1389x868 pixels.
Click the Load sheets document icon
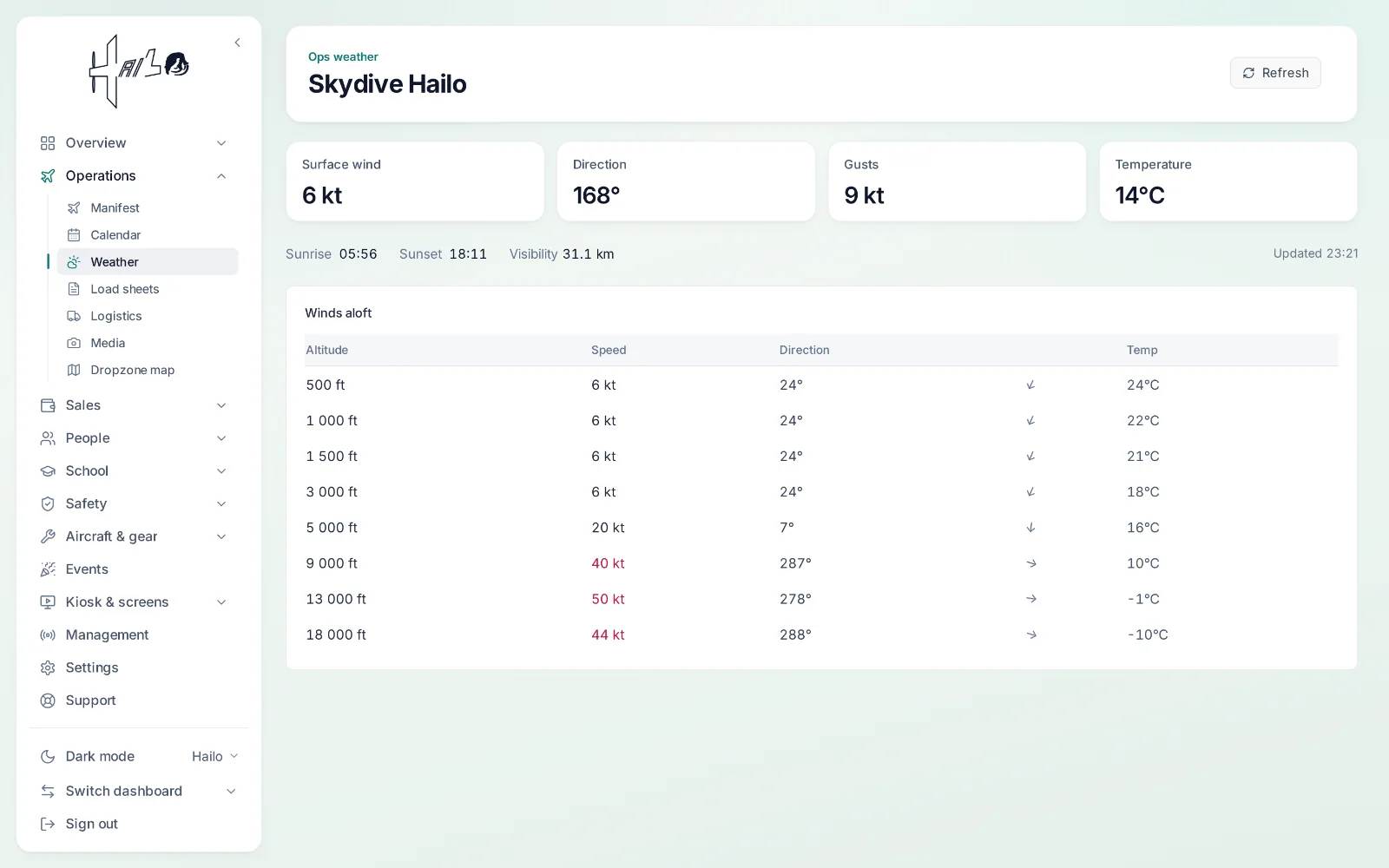(74, 289)
